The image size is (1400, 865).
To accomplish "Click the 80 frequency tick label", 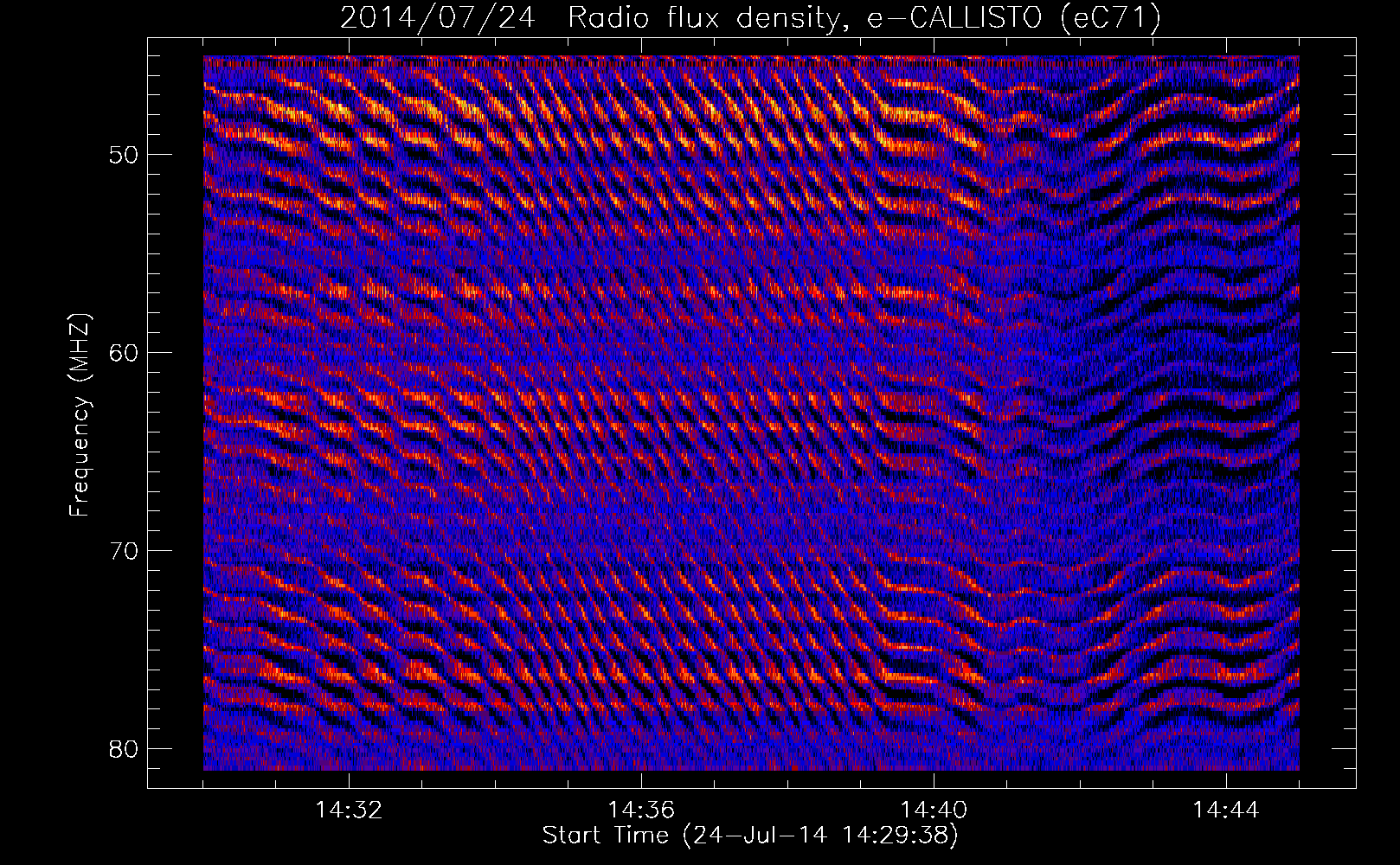I will pyautogui.click(x=125, y=748).
